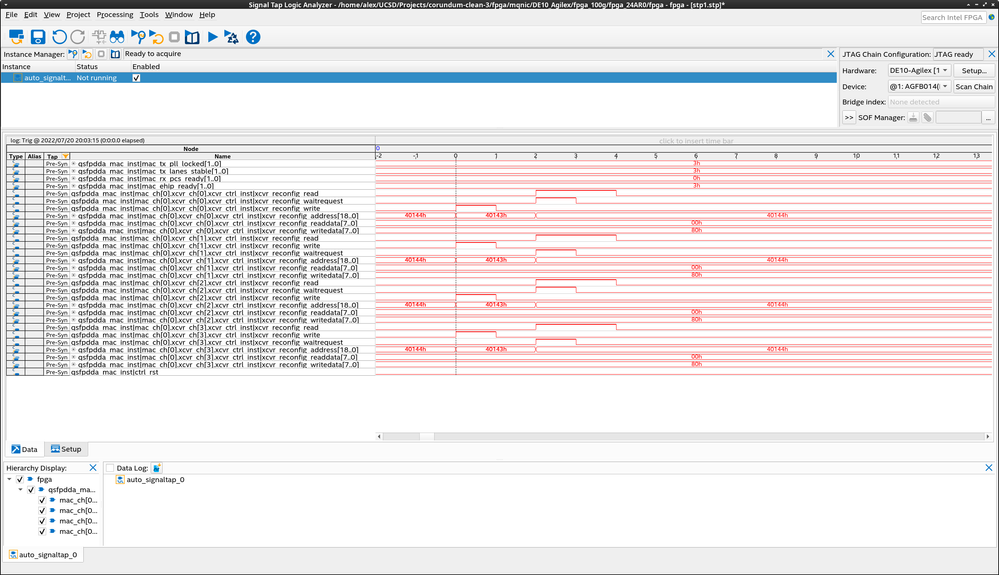Expand the mac_rx_pcs_ready[1..0] bus
The height and width of the screenshot is (575, 999).
(x=73, y=179)
